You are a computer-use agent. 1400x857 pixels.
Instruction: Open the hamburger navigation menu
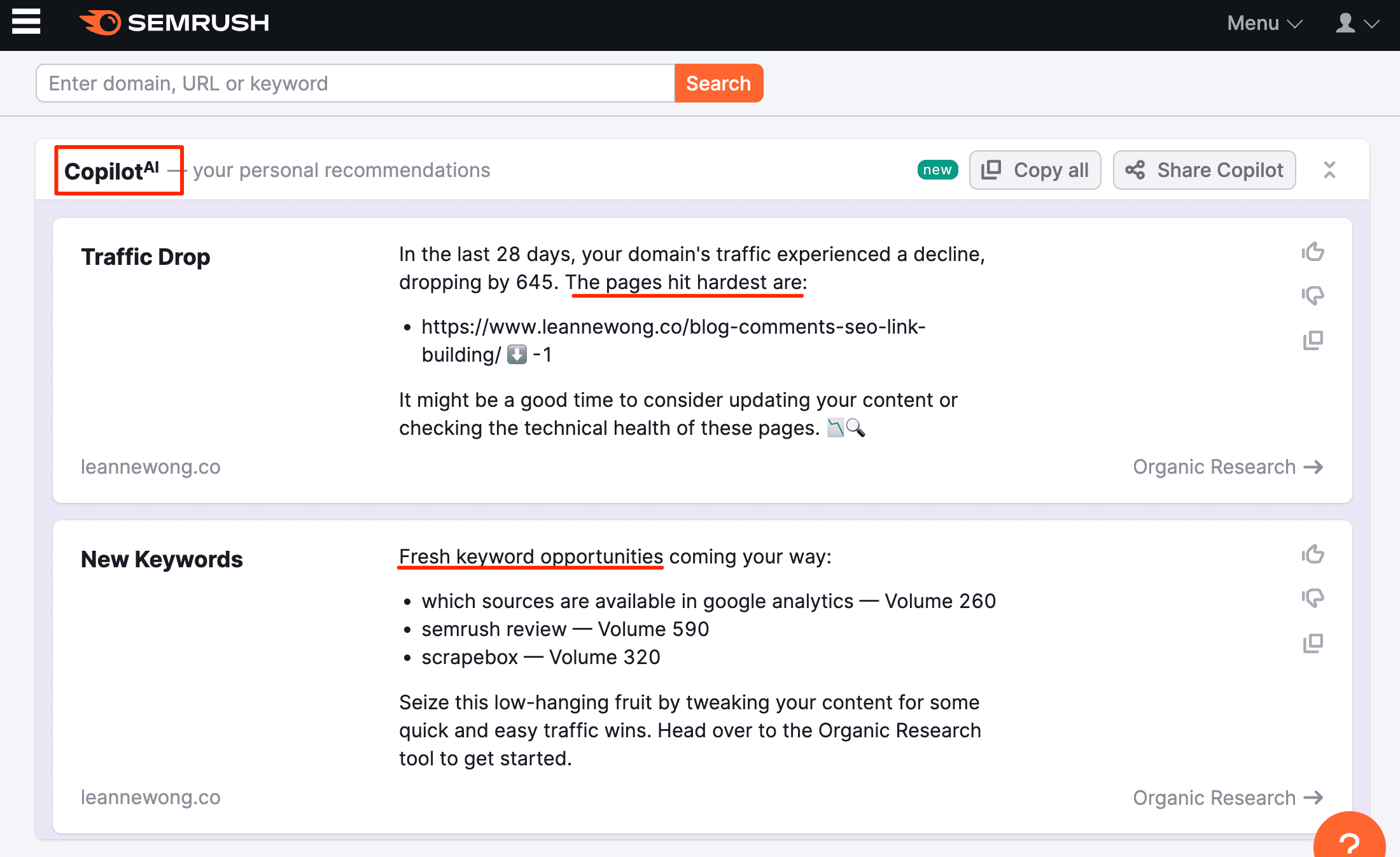coord(26,22)
